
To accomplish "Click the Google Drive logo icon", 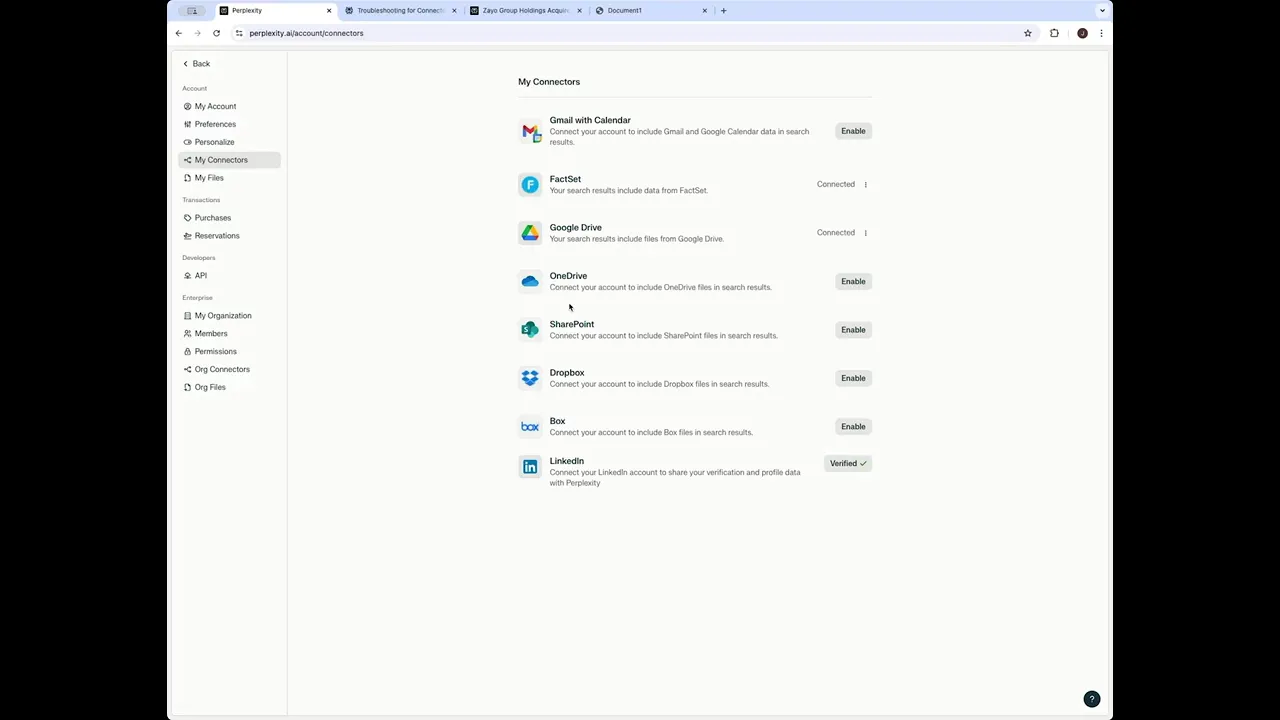I will pyautogui.click(x=530, y=233).
